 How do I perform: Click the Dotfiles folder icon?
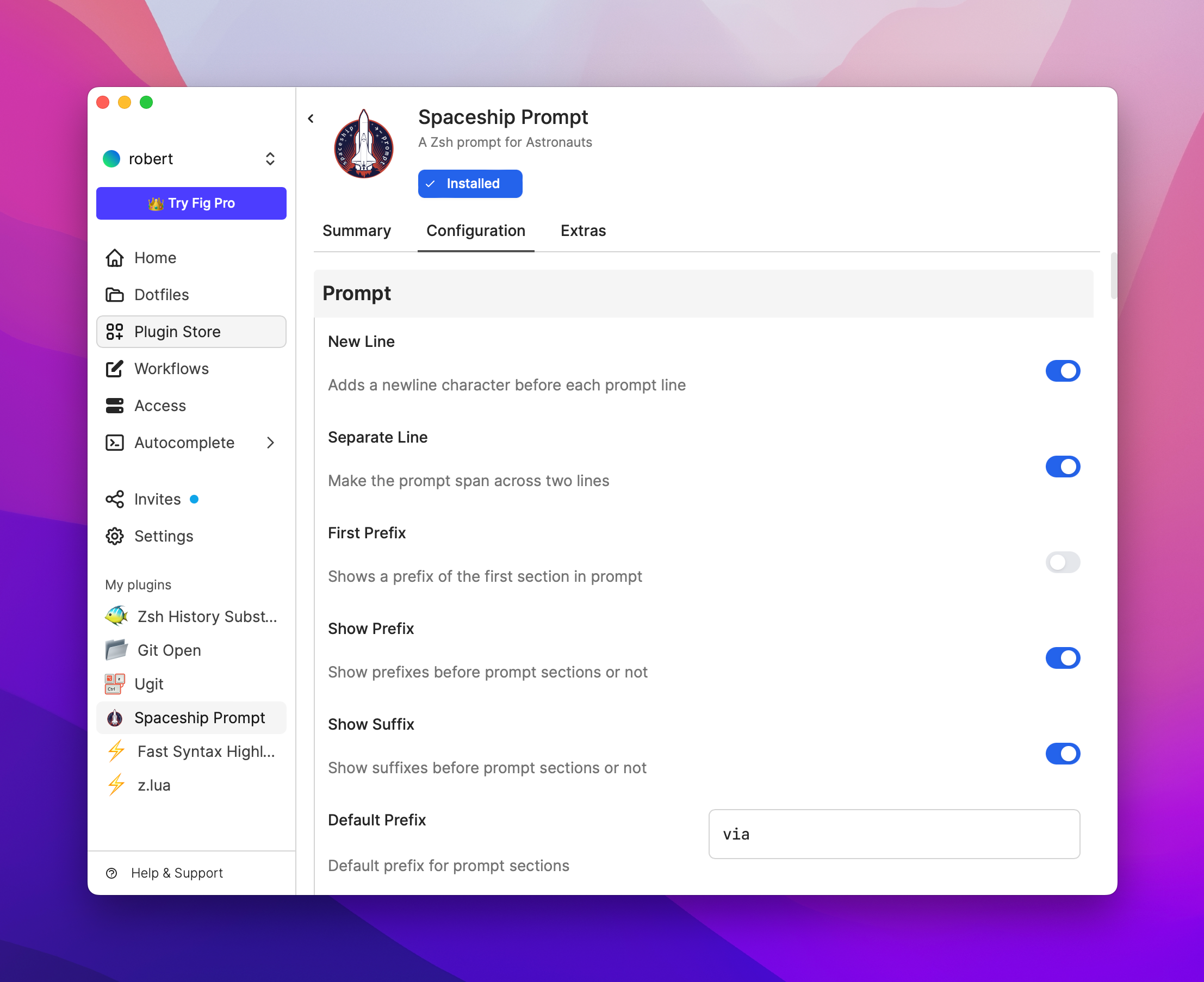114,295
